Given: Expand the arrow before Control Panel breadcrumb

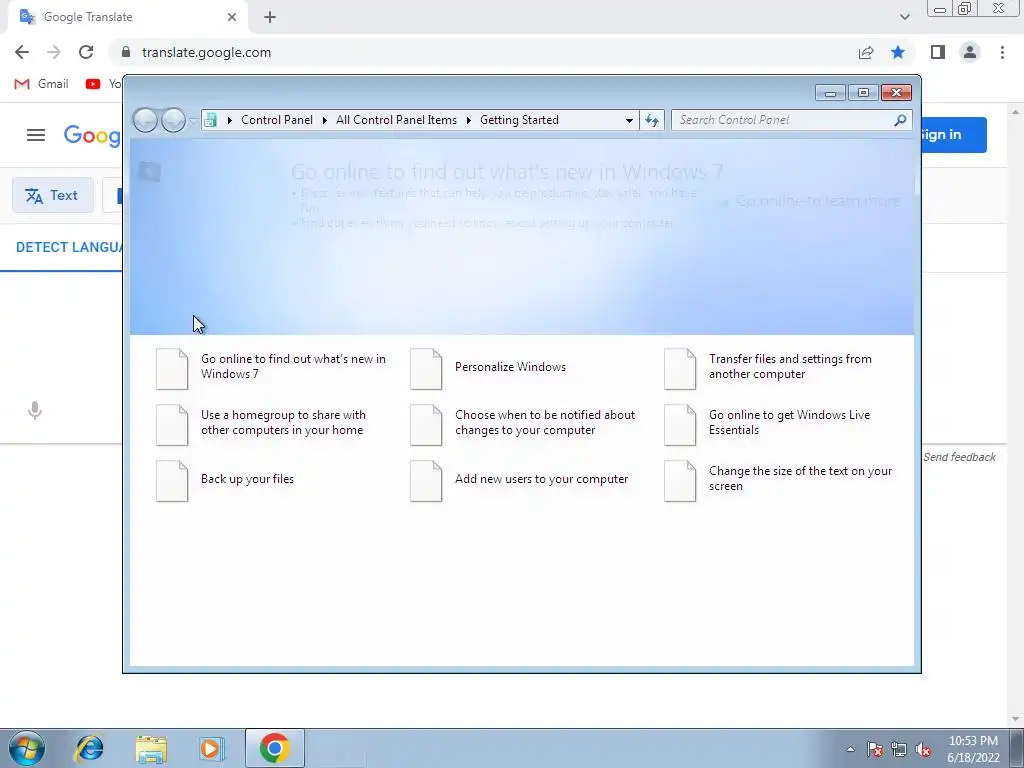Looking at the screenshot, I should click(230, 120).
